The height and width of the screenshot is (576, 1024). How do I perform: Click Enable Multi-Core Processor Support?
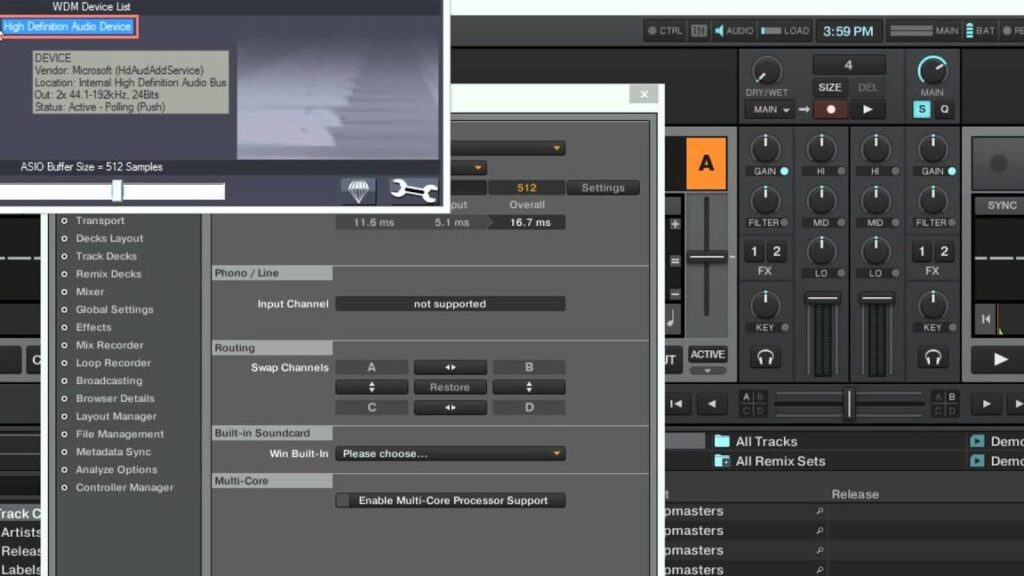point(450,500)
